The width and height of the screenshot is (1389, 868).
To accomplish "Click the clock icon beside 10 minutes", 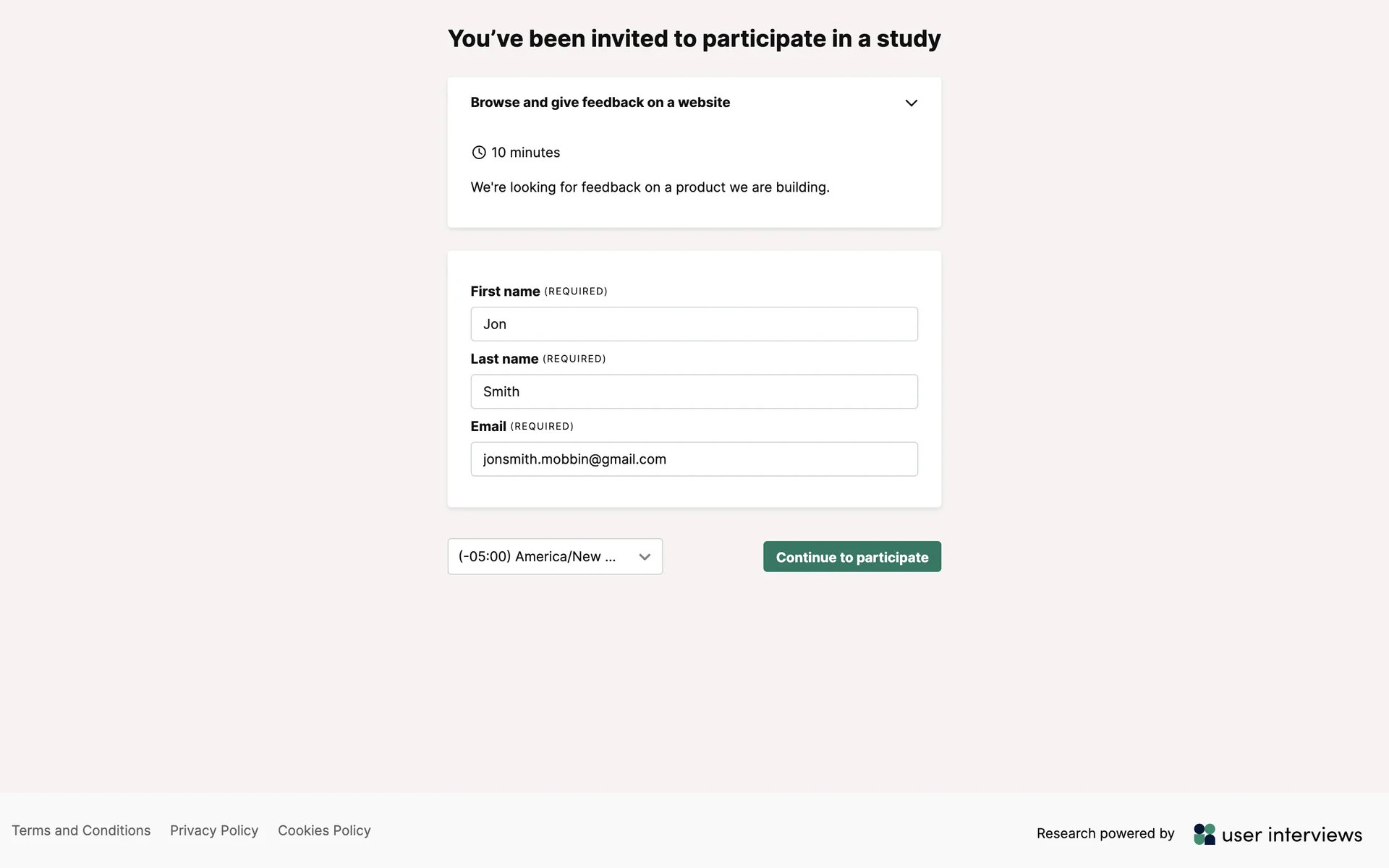I will tap(479, 153).
